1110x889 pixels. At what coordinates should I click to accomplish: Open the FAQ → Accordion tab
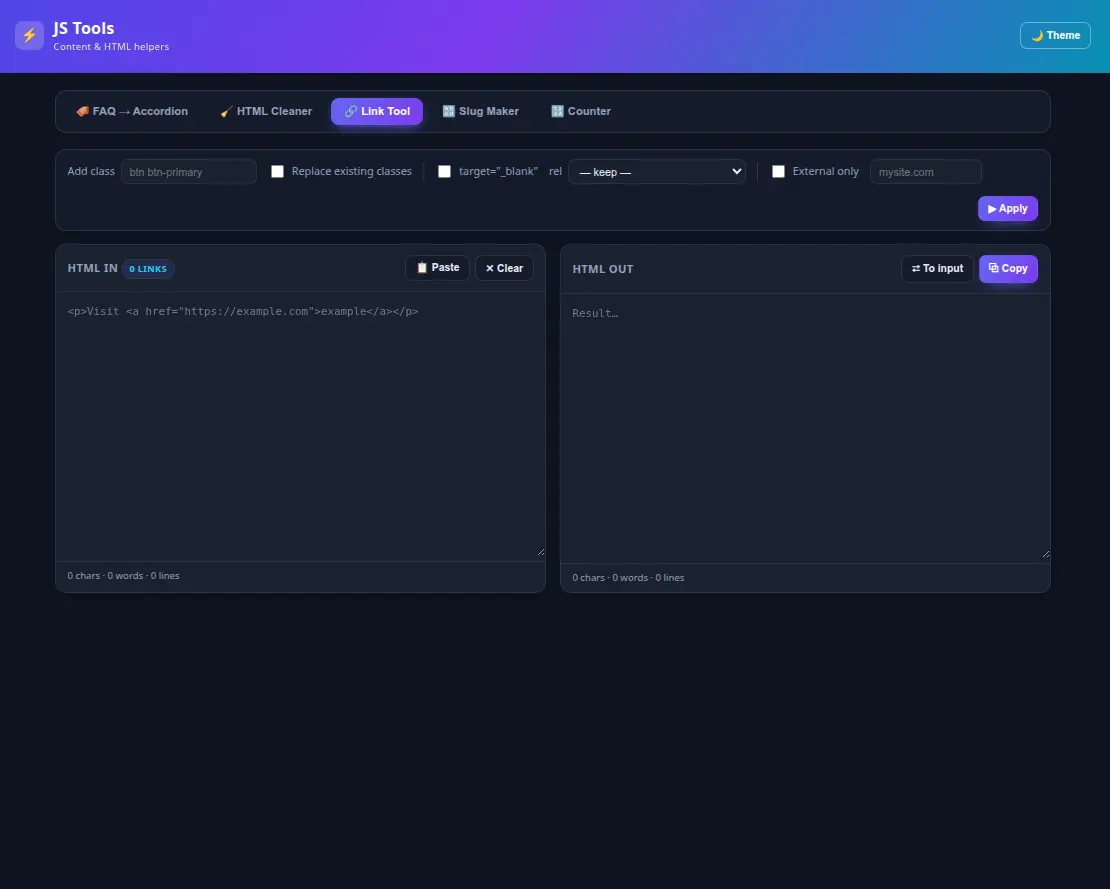(132, 111)
